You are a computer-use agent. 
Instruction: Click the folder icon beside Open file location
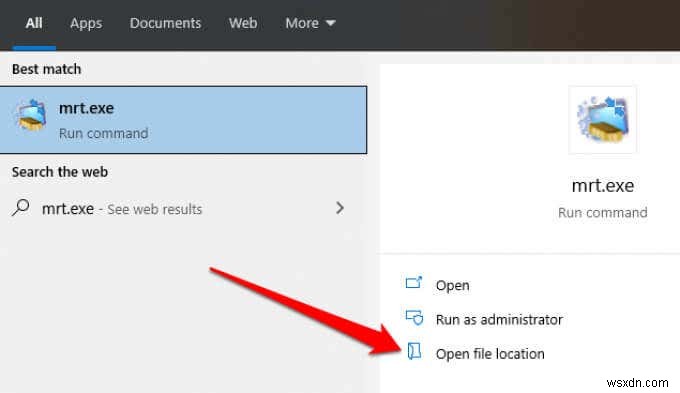415,351
